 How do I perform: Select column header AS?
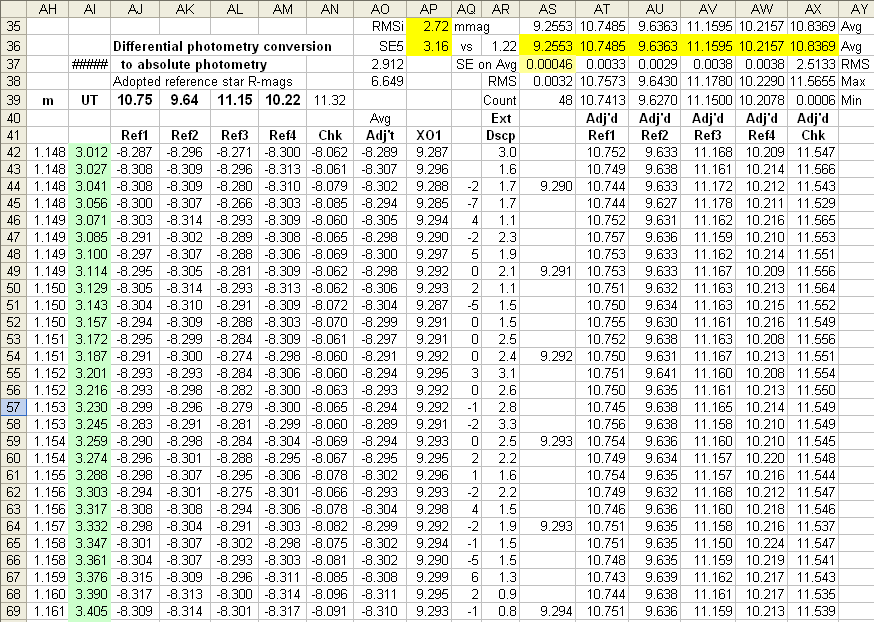click(x=547, y=9)
